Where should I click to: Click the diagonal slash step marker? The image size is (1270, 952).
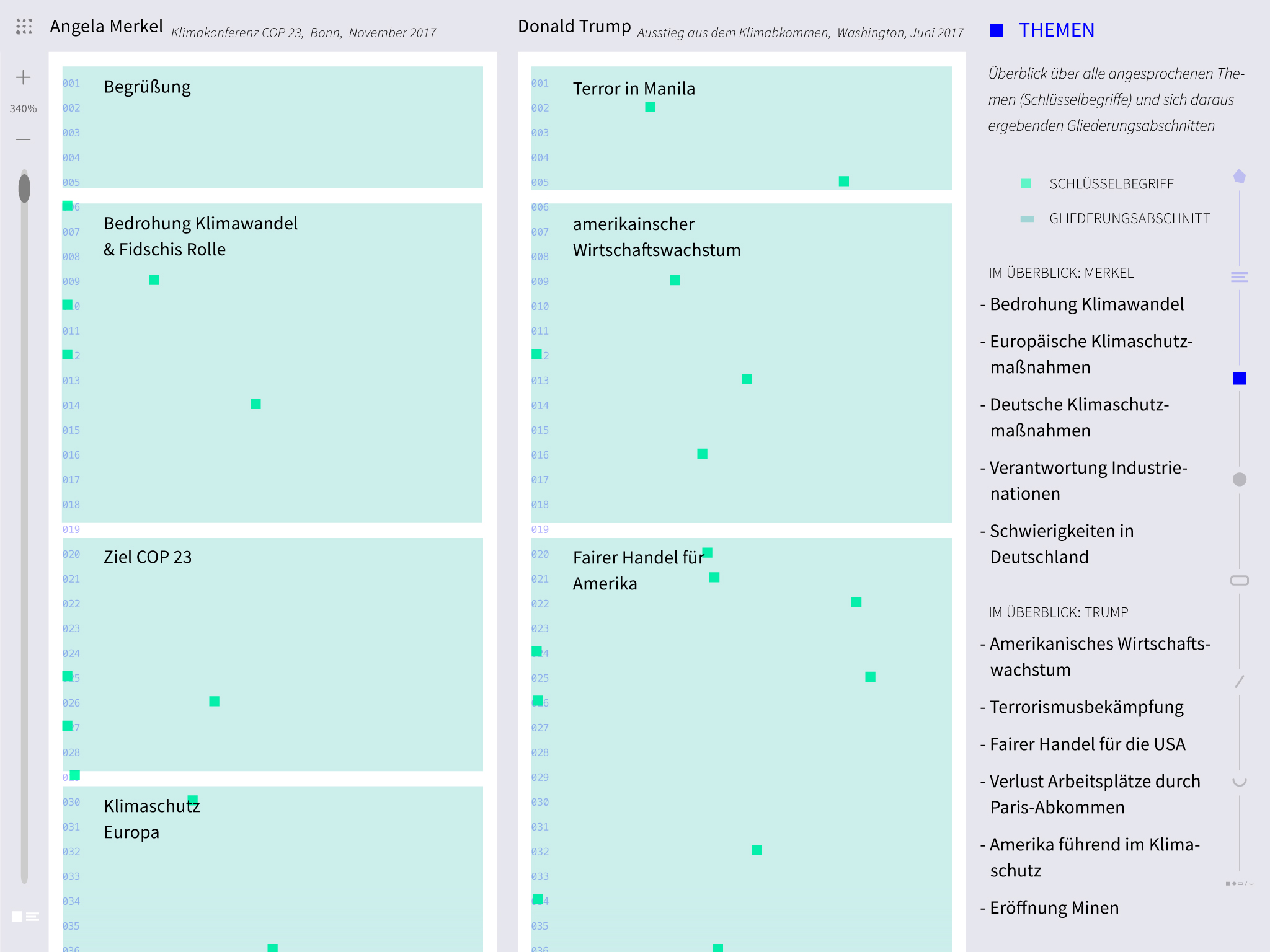[x=1240, y=681]
